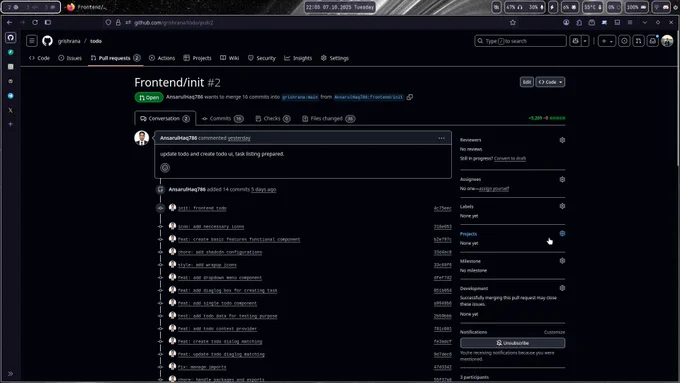Image resolution: width=680 pixels, height=383 pixels.
Task: Click the Unsubscribe notifications button
Action: pos(513,343)
